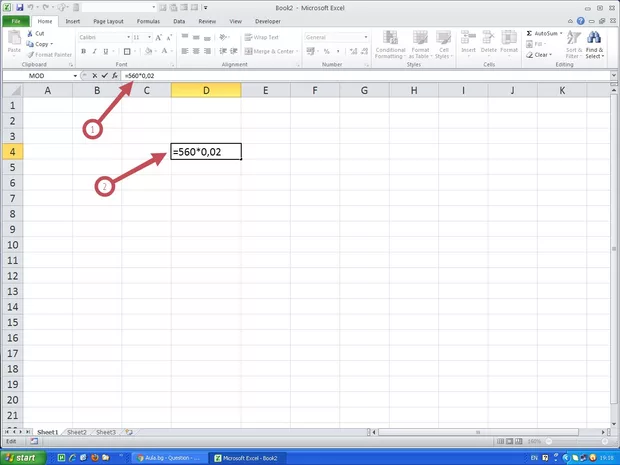Screen dimensions: 620x465
Task: Click the Merge & Center button
Action: 269,51
